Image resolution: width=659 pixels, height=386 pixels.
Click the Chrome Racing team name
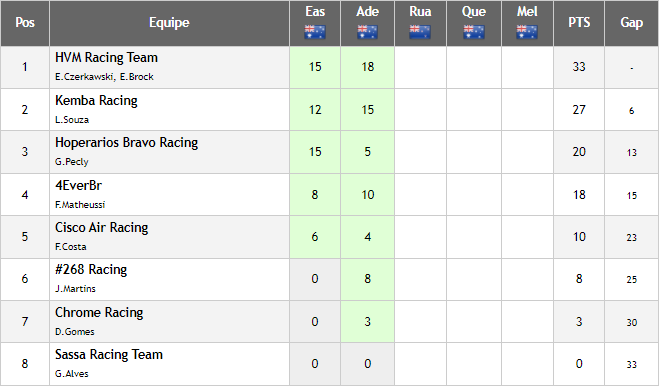99,312
